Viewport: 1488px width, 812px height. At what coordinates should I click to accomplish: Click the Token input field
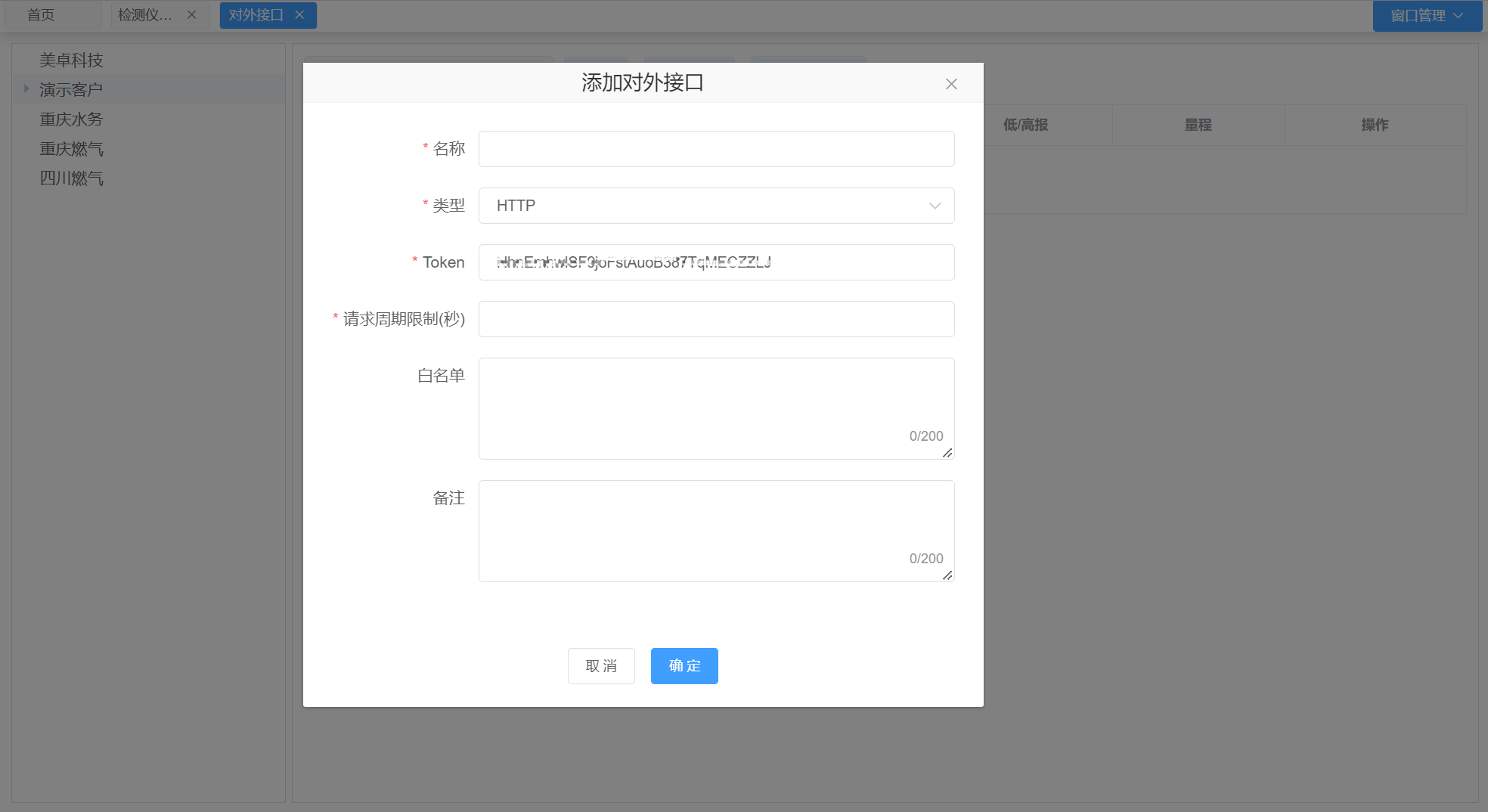pos(715,262)
